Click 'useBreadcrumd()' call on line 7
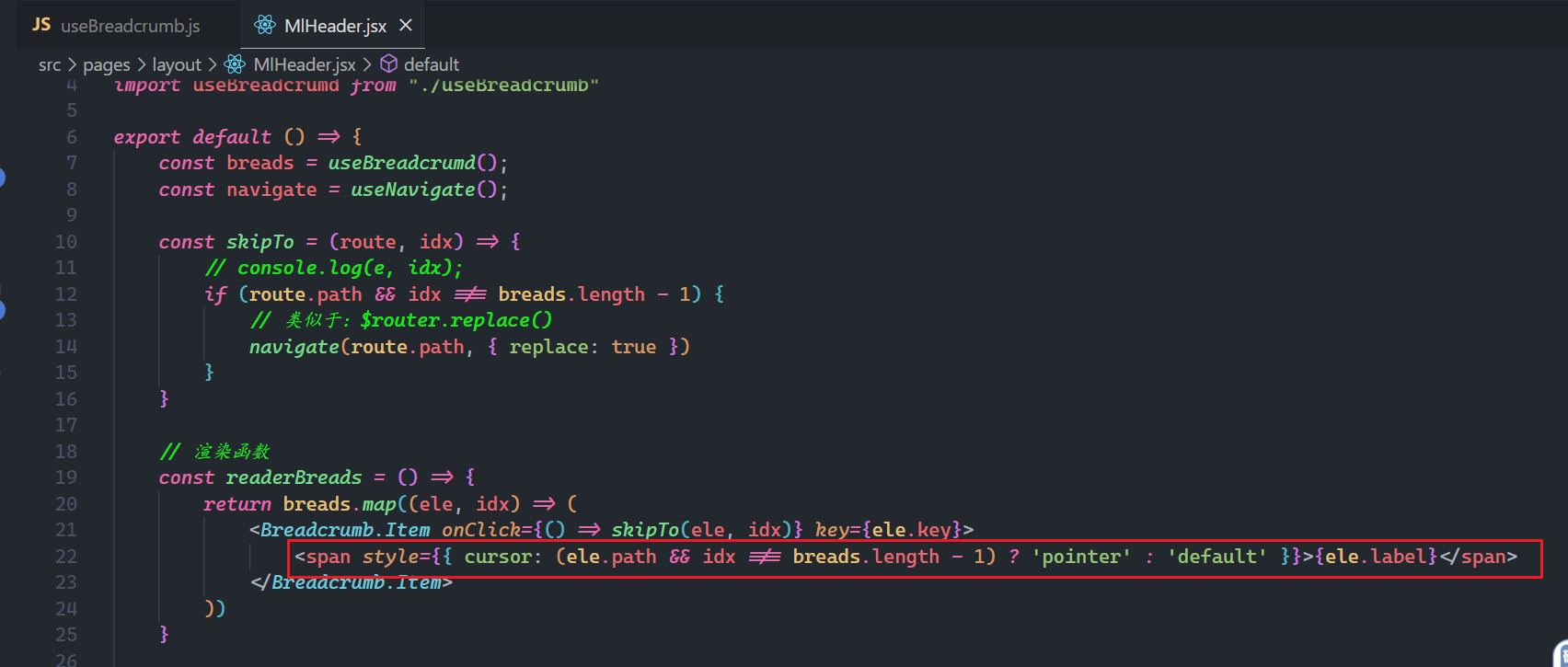Screen dimensions: 1568x667 412,163
